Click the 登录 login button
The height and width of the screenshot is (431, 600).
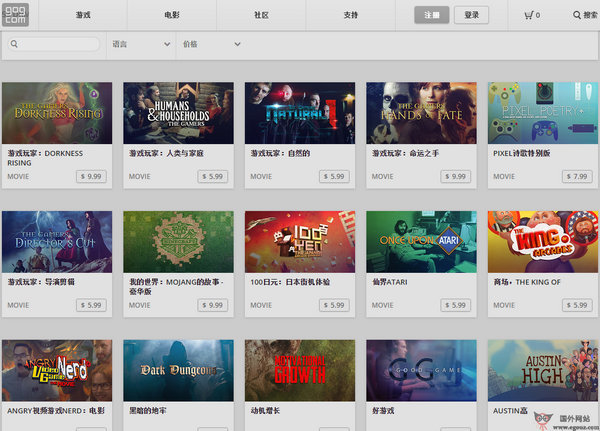[471, 15]
